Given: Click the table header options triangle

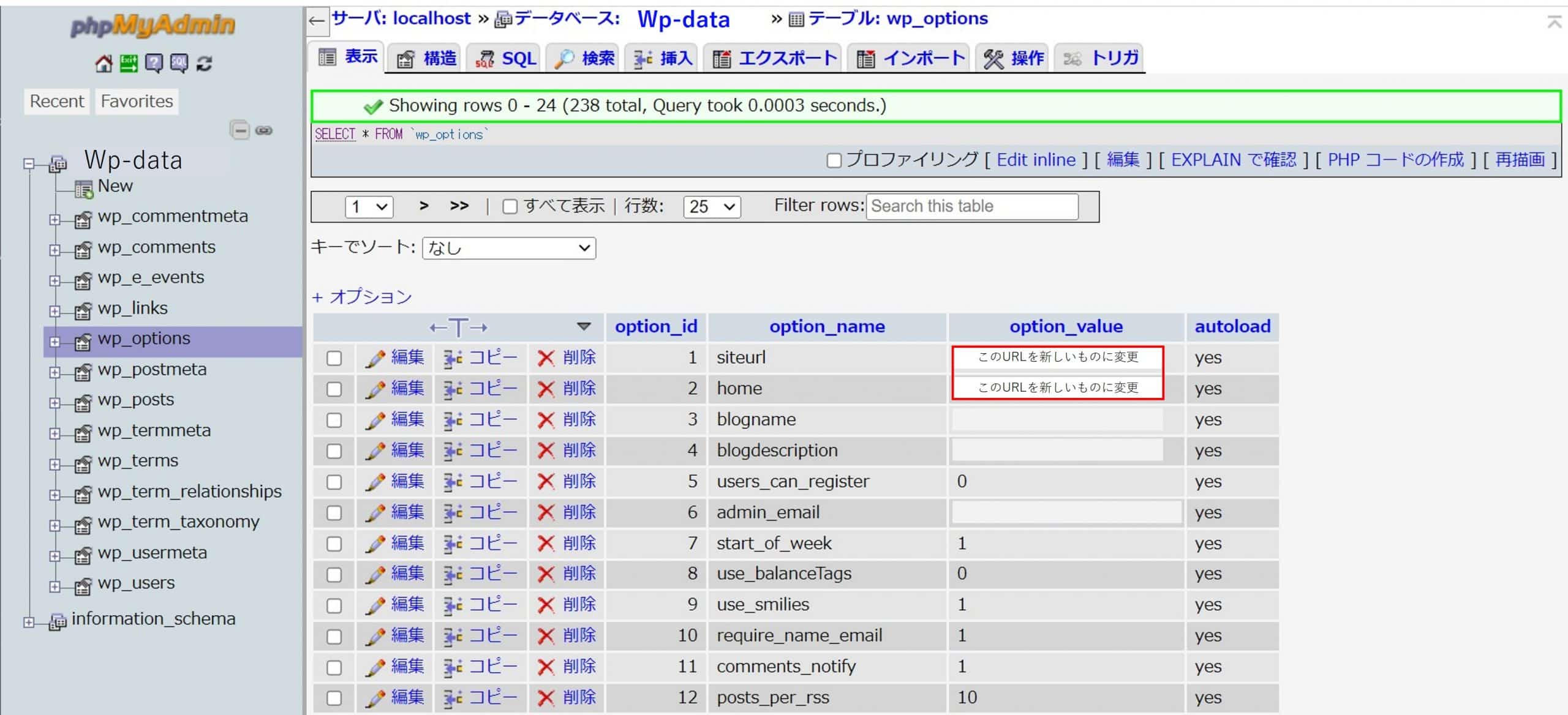Looking at the screenshot, I should [584, 327].
